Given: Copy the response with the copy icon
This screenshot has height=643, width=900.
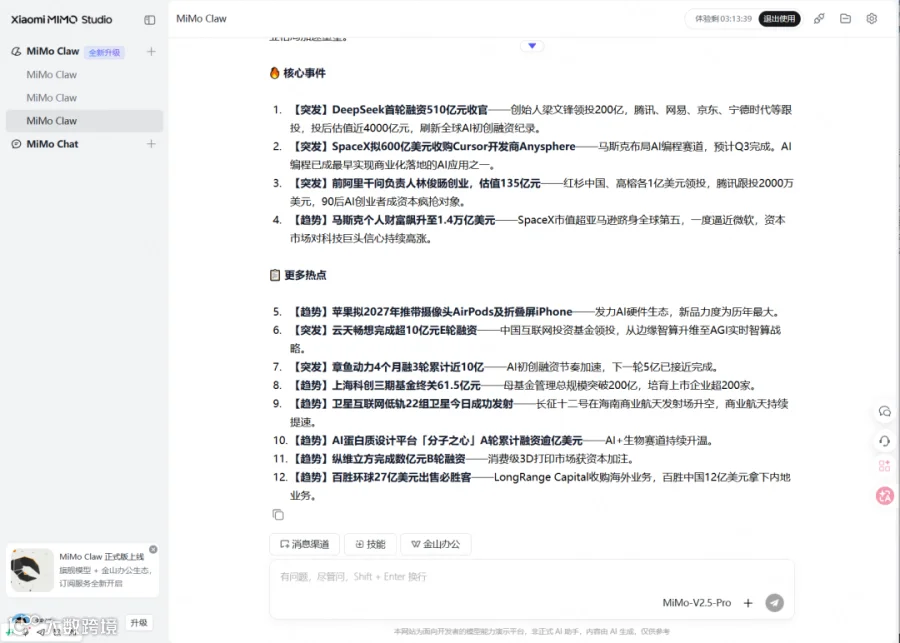Looking at the screenshot, I should pos(278,514).
